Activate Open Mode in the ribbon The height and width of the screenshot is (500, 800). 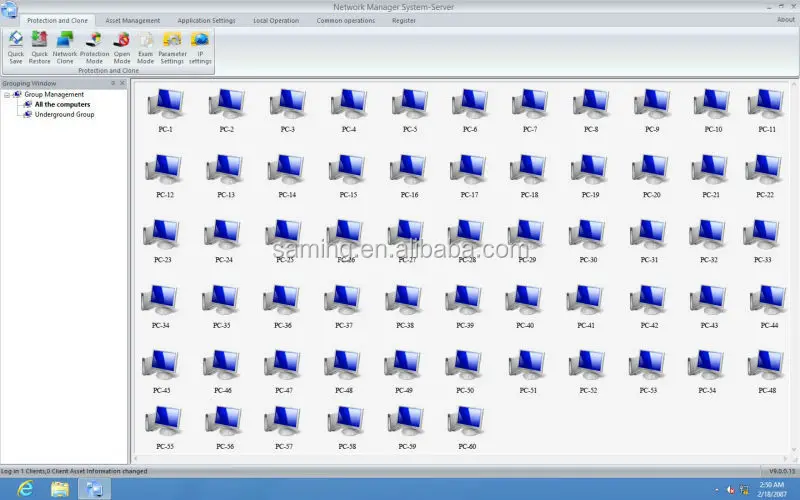click(122, 46)
